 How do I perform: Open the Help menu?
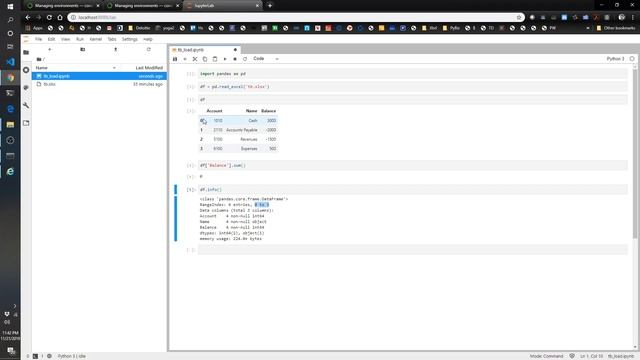click(148, 39)
